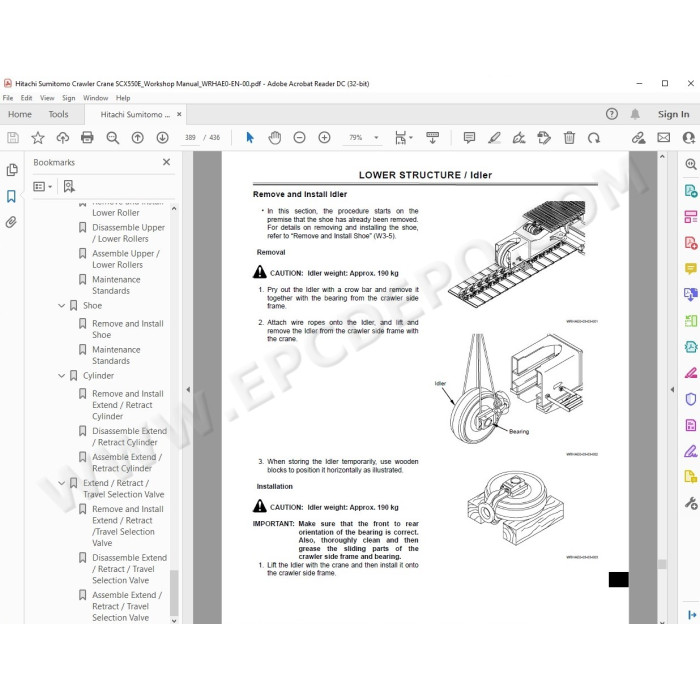Open the Comment tool in right pane
Viewport: 700px width, 700px height.
(691, 268)
